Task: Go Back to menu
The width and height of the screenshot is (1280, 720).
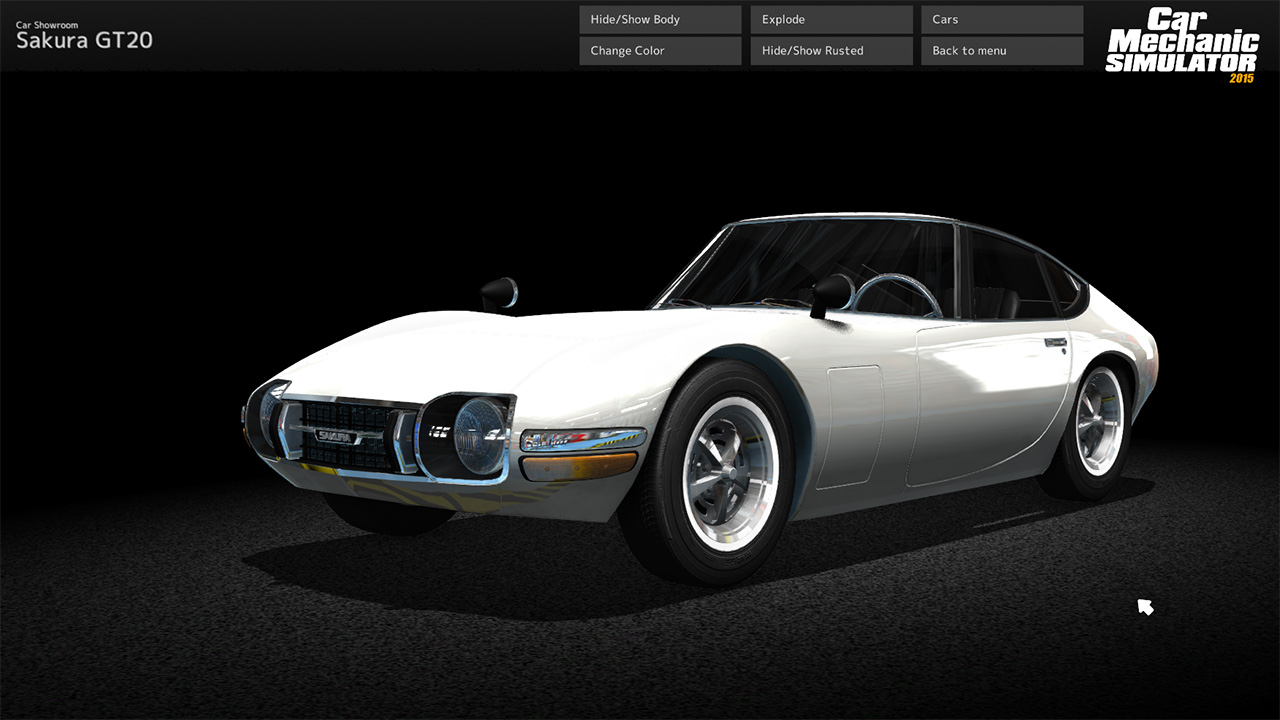Action: [x=1002, y=50]
